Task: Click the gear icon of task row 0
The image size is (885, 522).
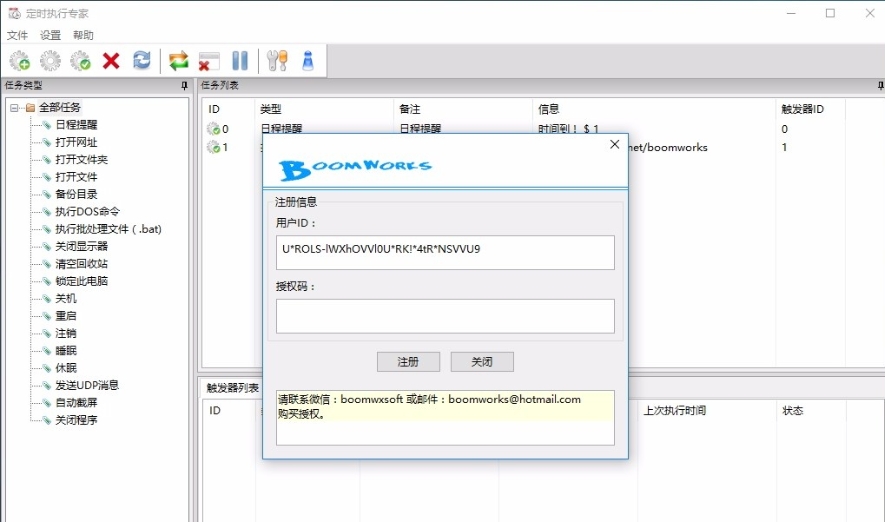Action: [x=213, y=129]
